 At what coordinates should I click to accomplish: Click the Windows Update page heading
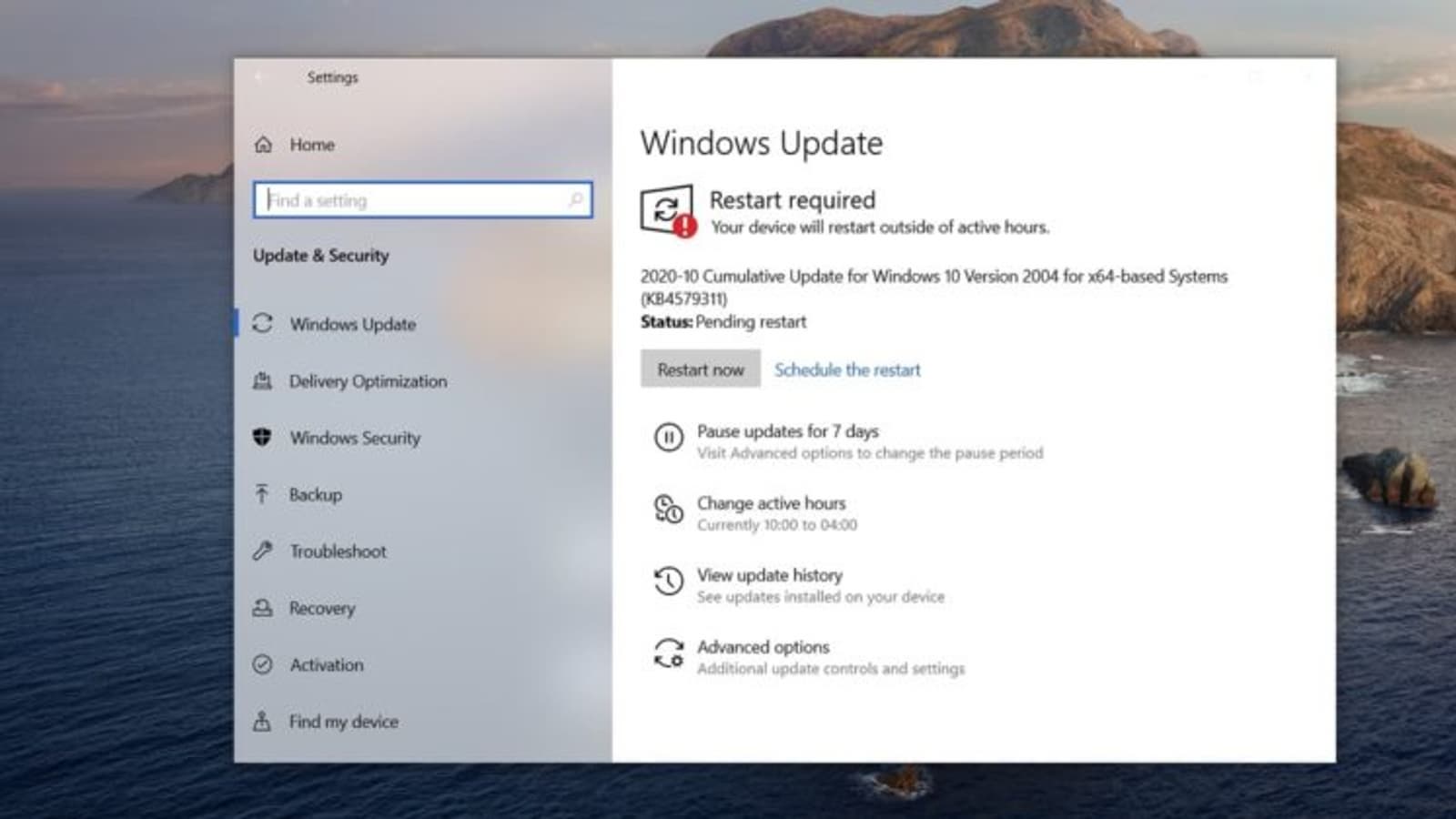tap(762, 143)
